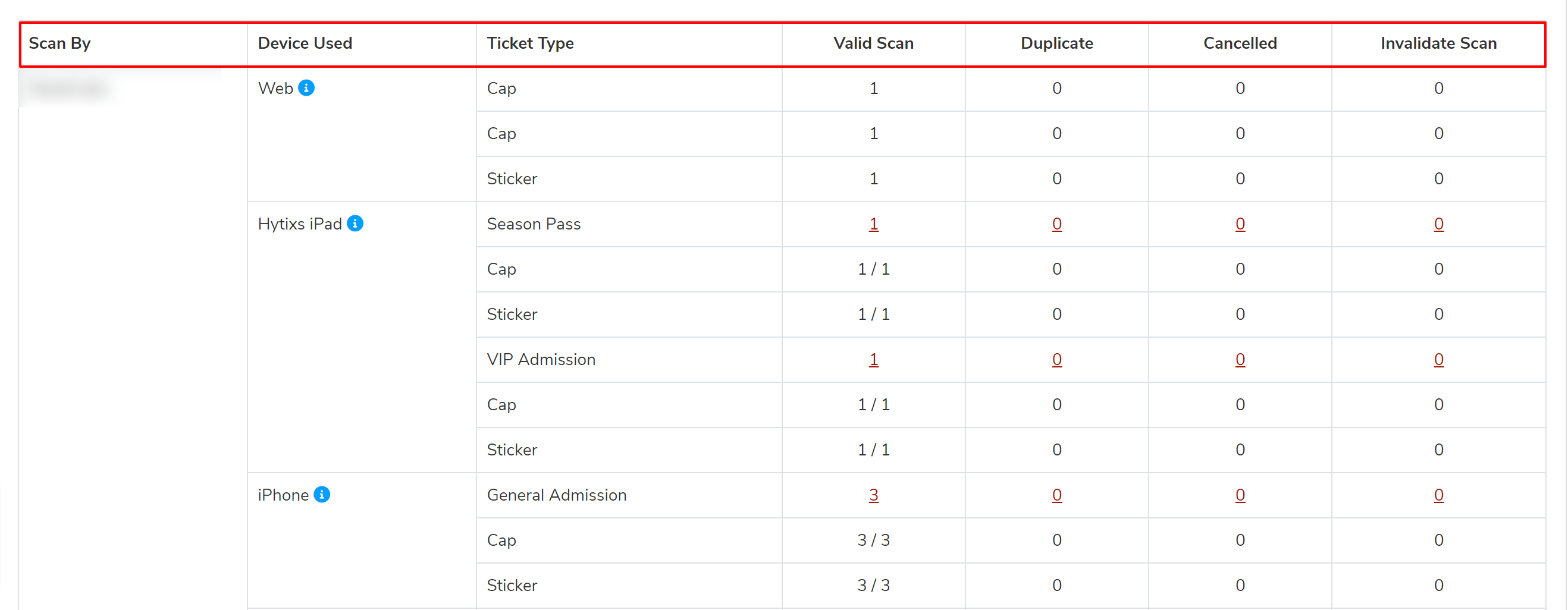Open General Admission invalidate scan link
The height and width of the screenshot is (610, 1568).
point(1438,495)
